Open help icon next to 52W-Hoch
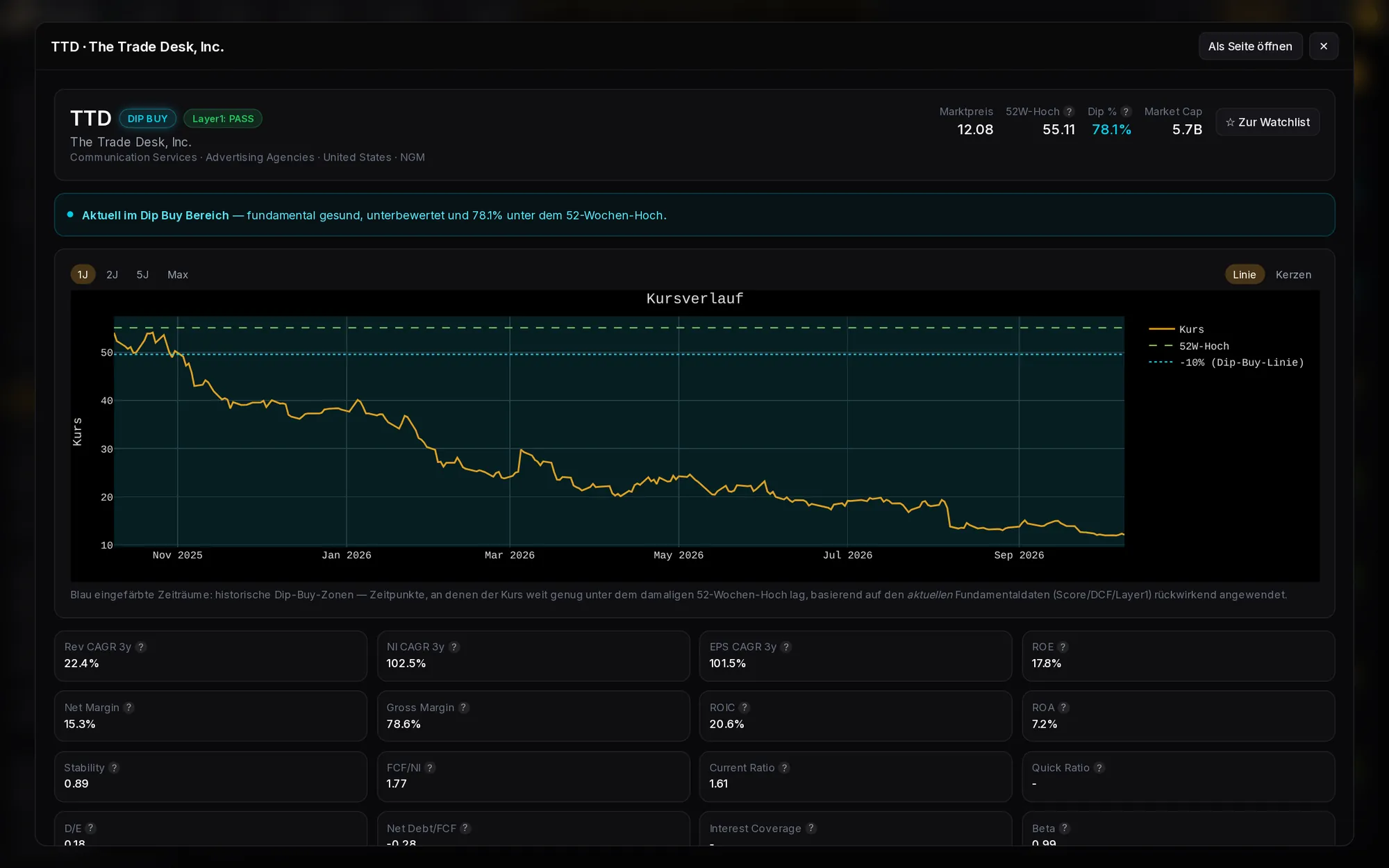Screen dimensions: 1389x868 coord(1070,112)
